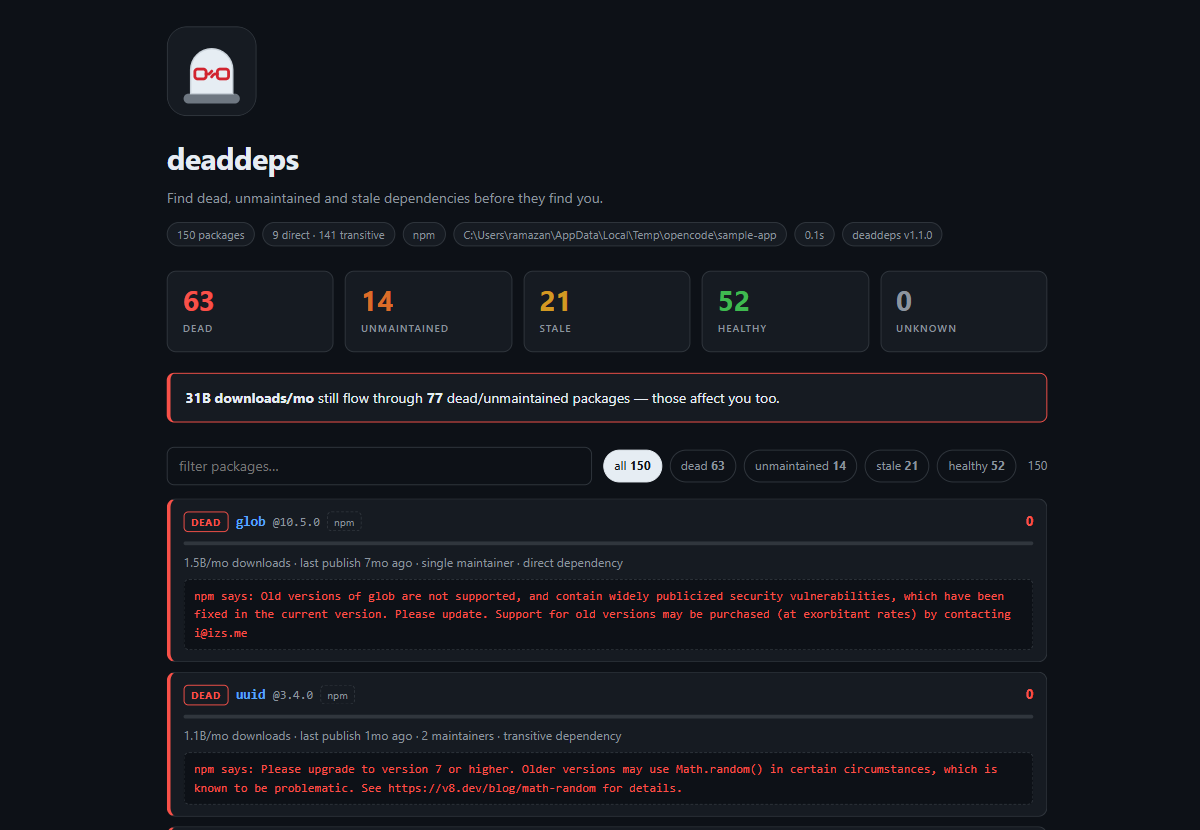The image size is (1200, 830).
Task: Switch to the 'dead 63' filter
Action: tap(703, 466)
